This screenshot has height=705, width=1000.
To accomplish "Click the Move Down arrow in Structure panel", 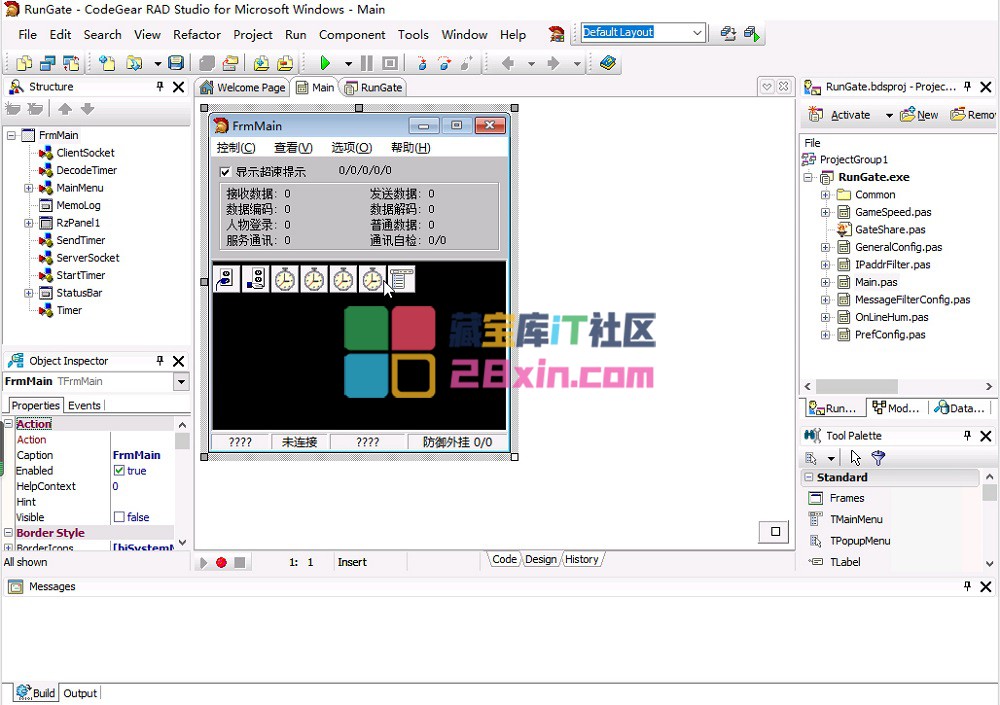I will point(87,109).
